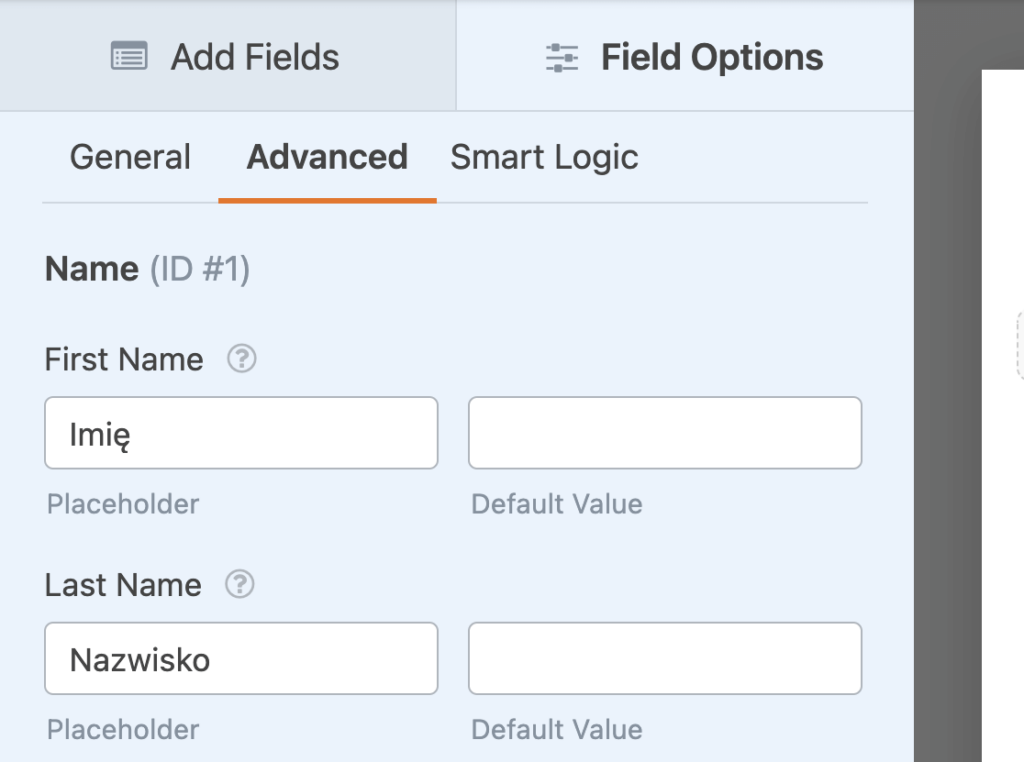The width and height of the screenshot is (1024, 762).
Task: Click the First Name placeholder field showing Imię
Action: point(240,432)
